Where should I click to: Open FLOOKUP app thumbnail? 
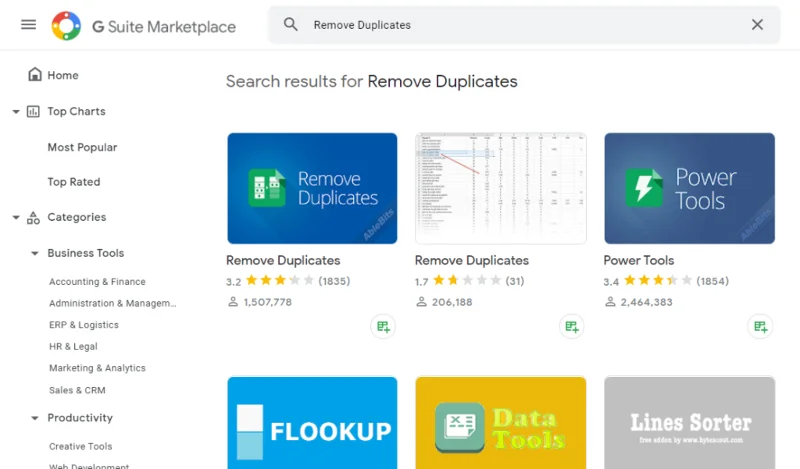(x=312, y=423)
